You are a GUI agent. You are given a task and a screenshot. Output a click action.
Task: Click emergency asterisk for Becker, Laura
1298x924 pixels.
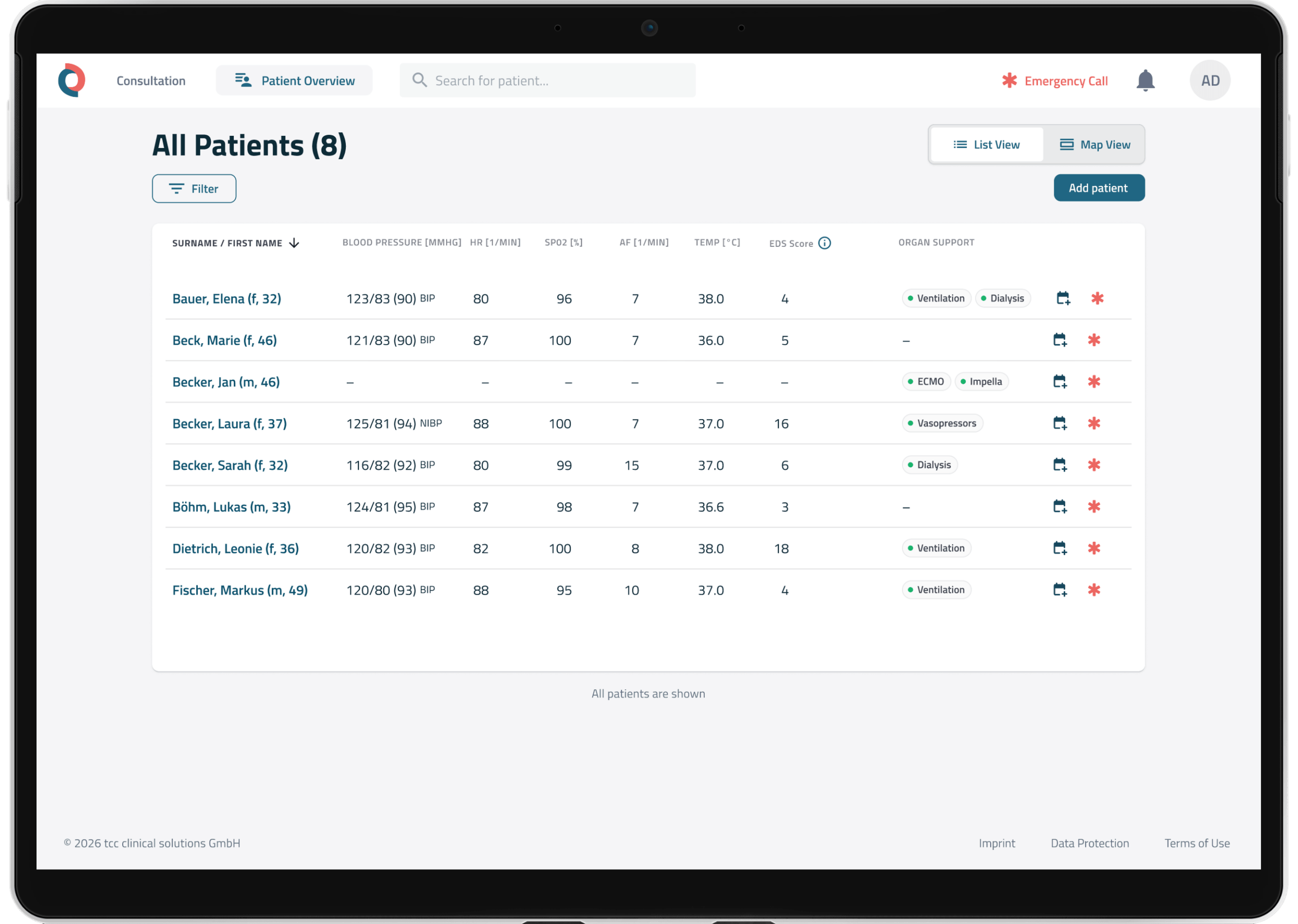(x=1094, y=423)
